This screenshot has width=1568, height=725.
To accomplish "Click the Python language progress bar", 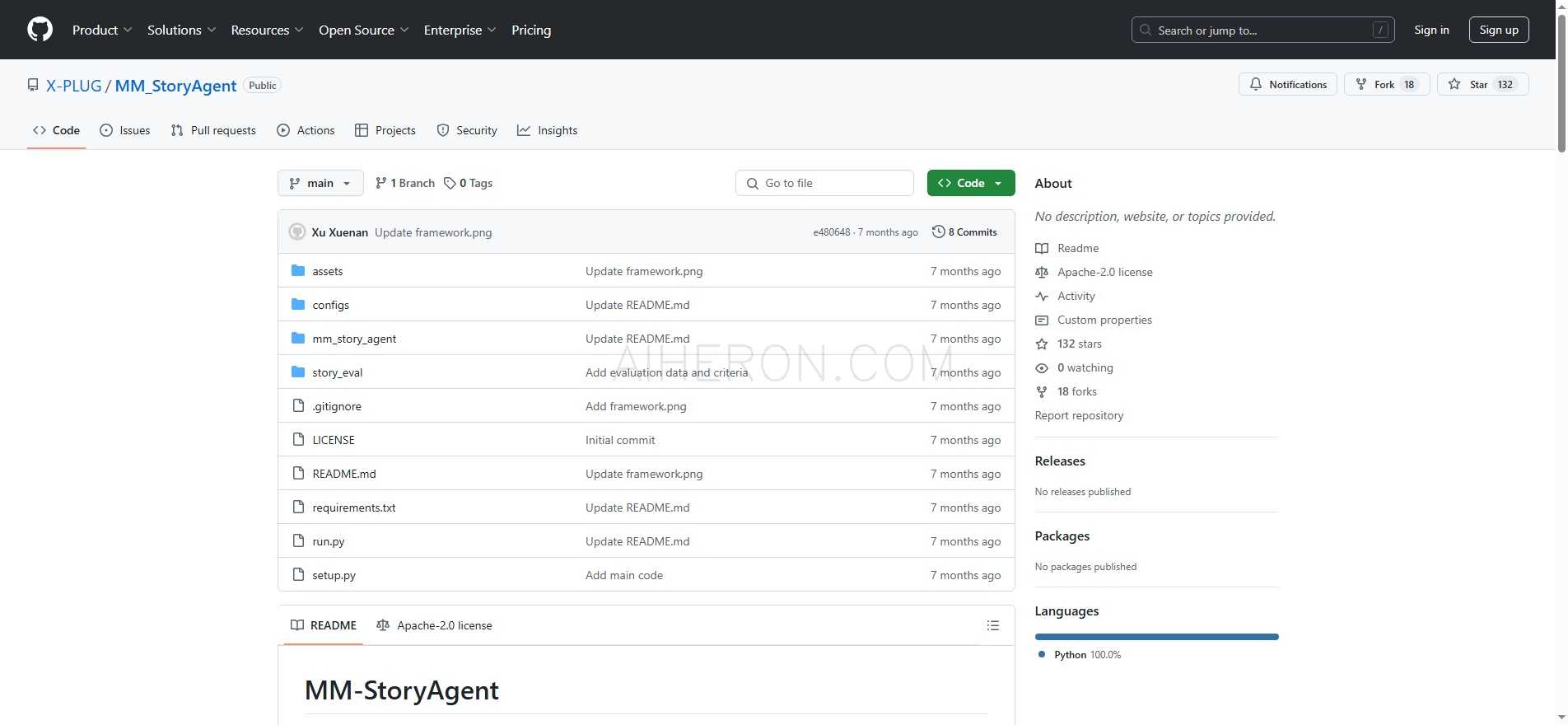I will [x=1156, y=637].
